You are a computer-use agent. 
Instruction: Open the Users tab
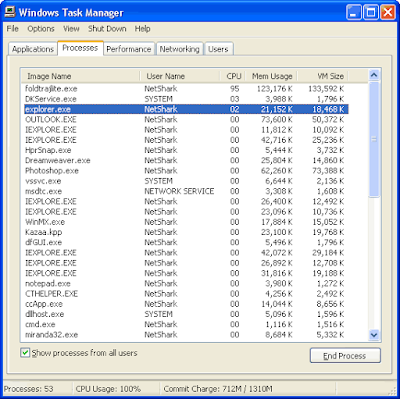coord(218,49)
